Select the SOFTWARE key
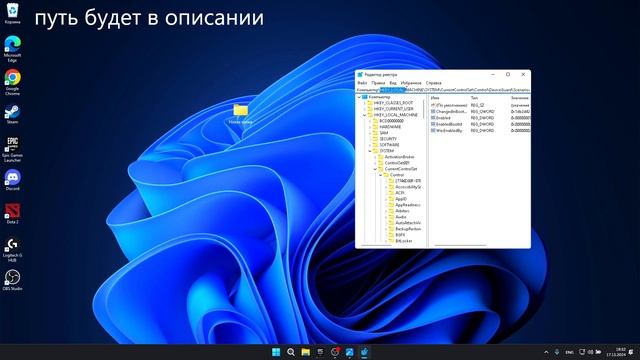 389,145
